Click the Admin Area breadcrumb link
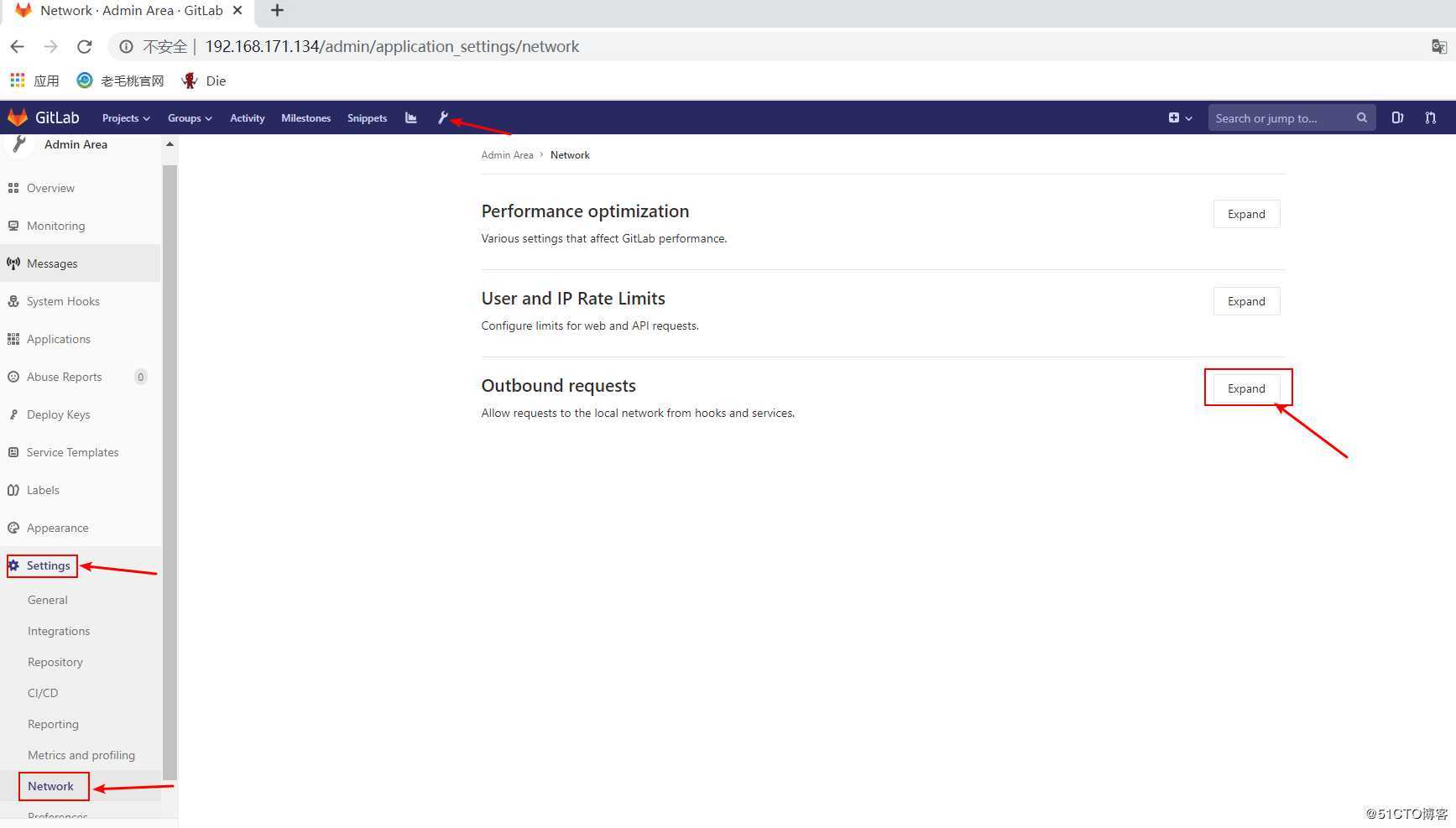Image resolution: width=1456 pixels, height=828 pixels. (x=507, y=155)
